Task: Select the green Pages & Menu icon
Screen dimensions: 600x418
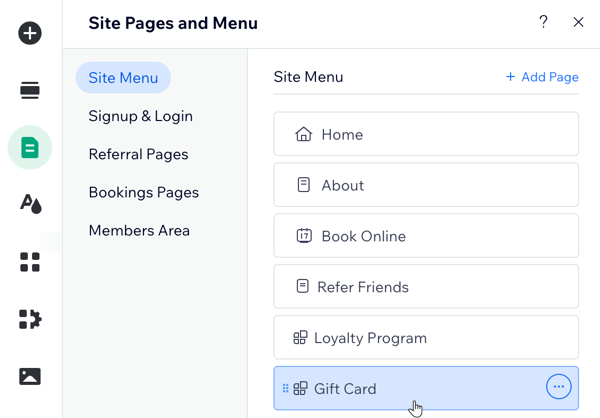Action: point(30,147)
